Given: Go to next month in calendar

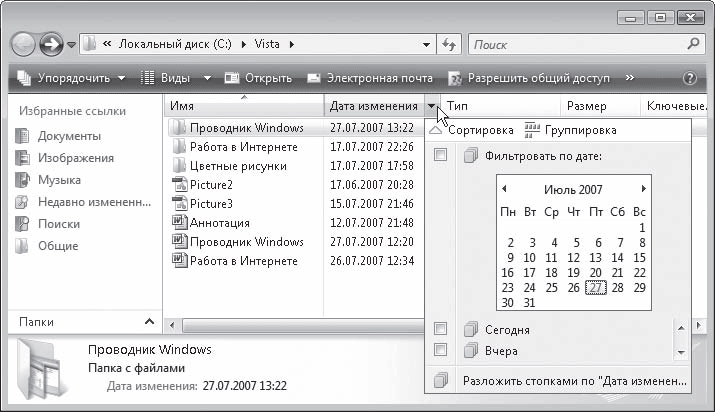Looking at the screenshot, I should (x=644, y=188).
